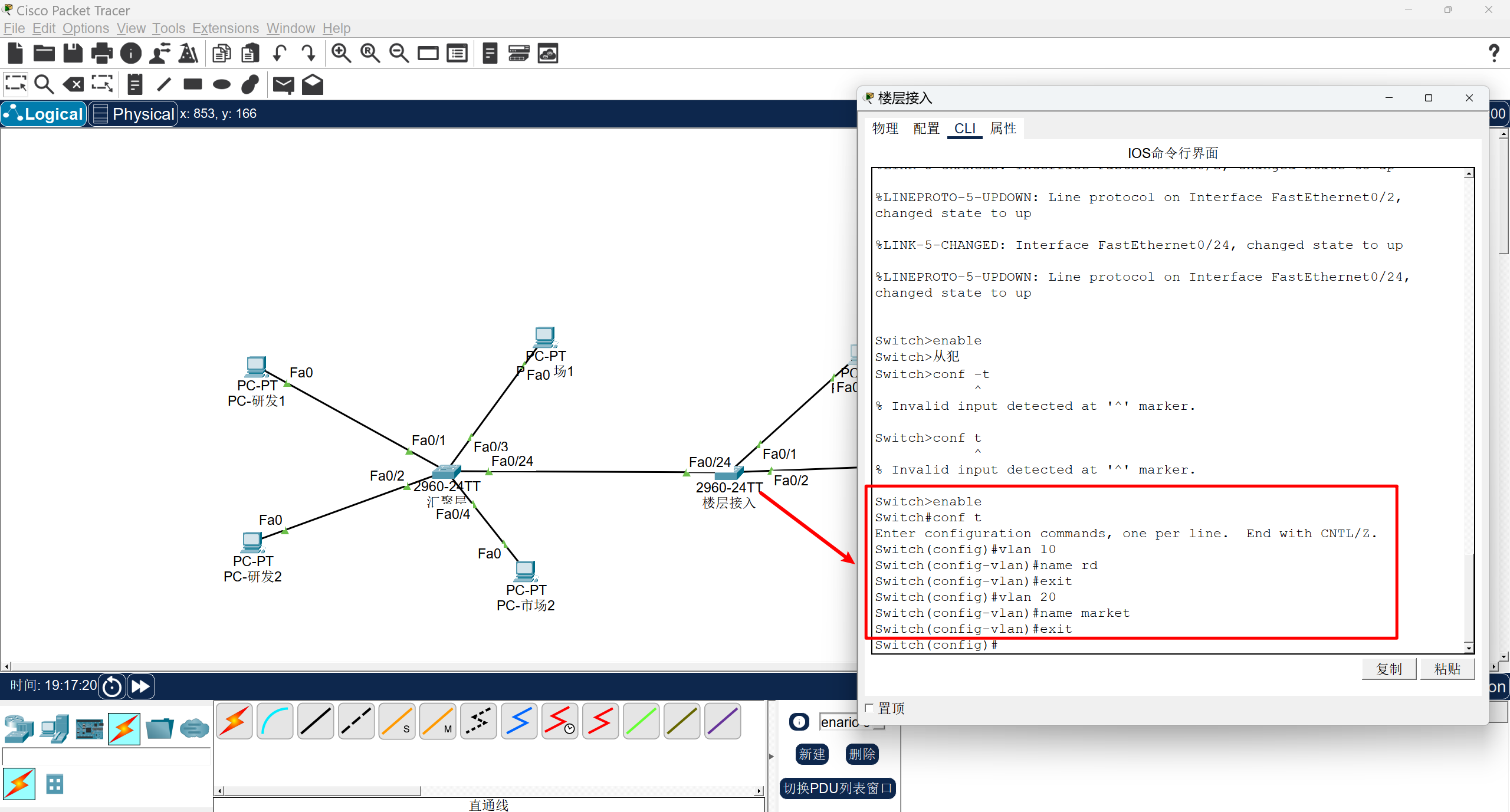Switch to the 配置 tab
This screenshot has width=1510, height=812.
click(x=926, y=129)
